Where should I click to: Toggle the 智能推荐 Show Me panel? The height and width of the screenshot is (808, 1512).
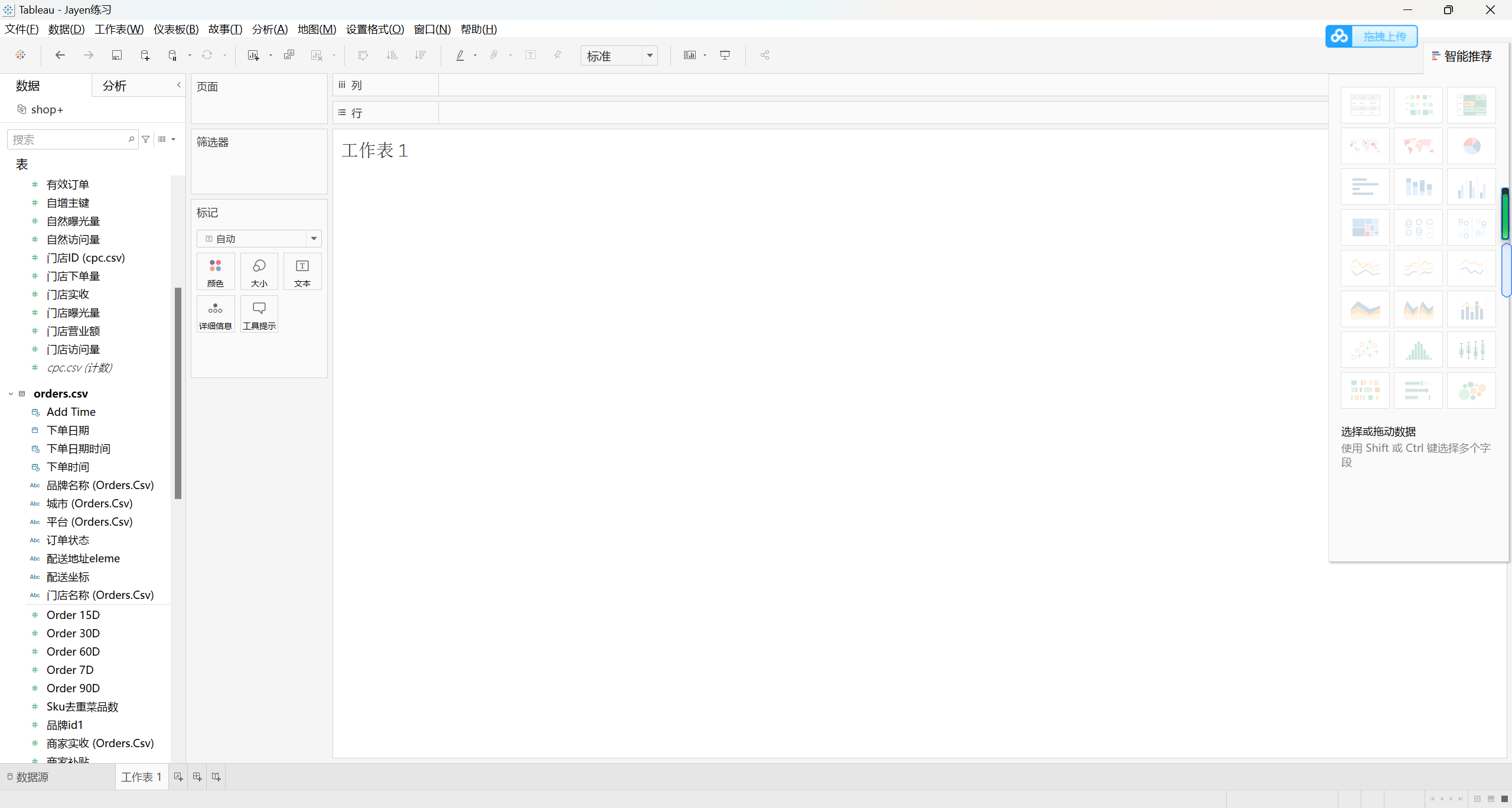tap(1462, 56)
